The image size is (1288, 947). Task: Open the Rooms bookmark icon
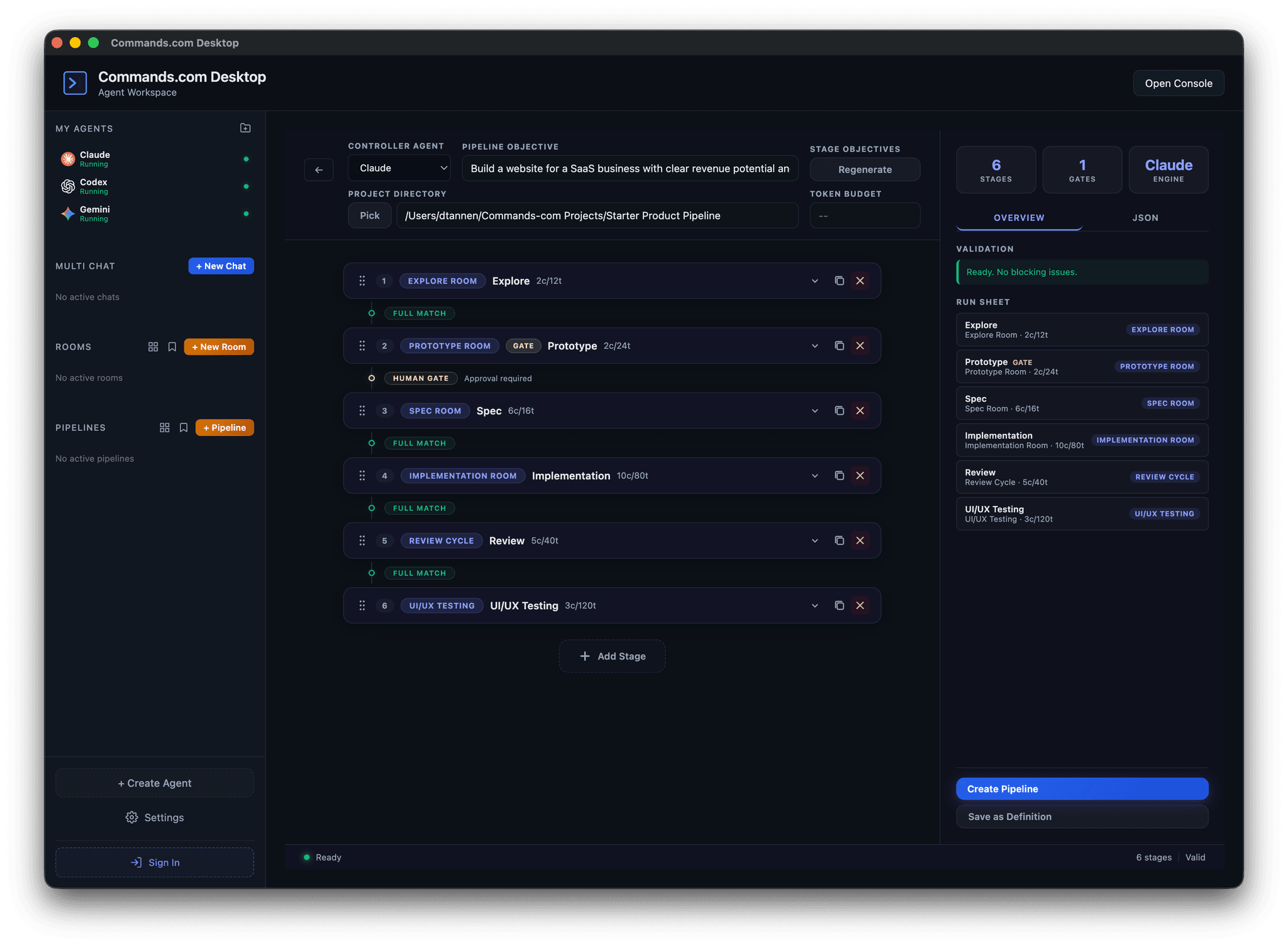(172, 347)
